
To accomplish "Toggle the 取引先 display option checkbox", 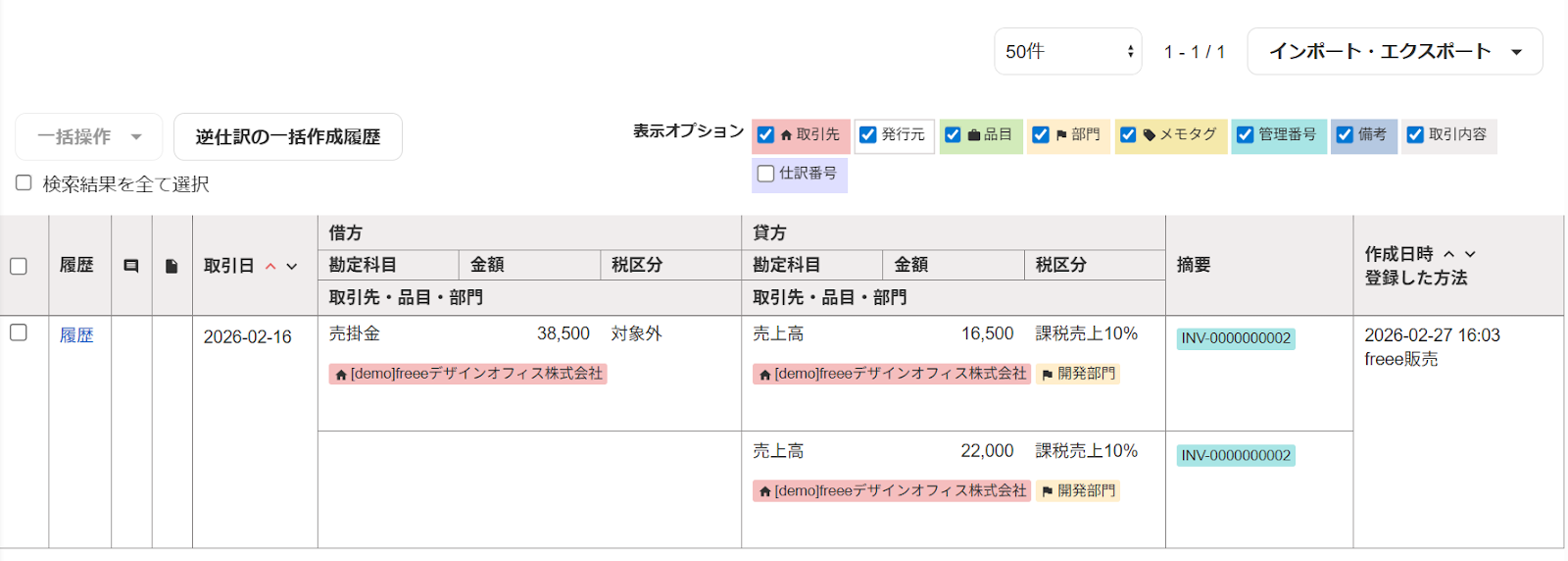I will coord(766,134).
